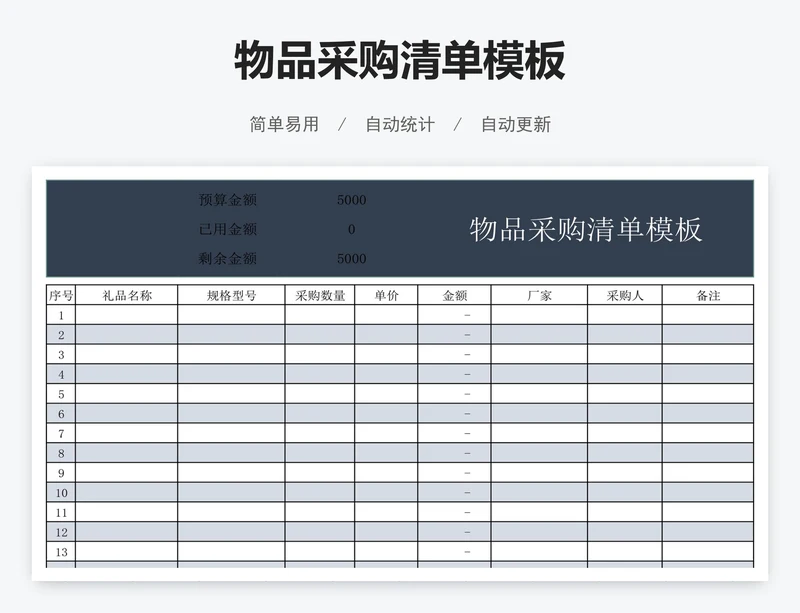Click row number 3 cell
This screenshot has height=613, width=800.
(61, 354)
